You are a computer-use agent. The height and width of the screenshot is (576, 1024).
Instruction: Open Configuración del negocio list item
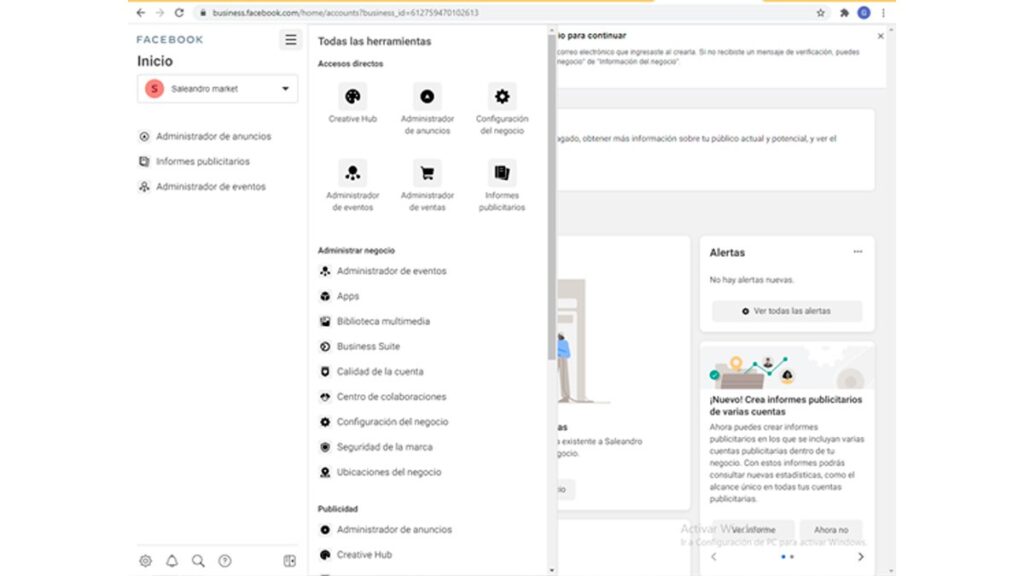383,422
